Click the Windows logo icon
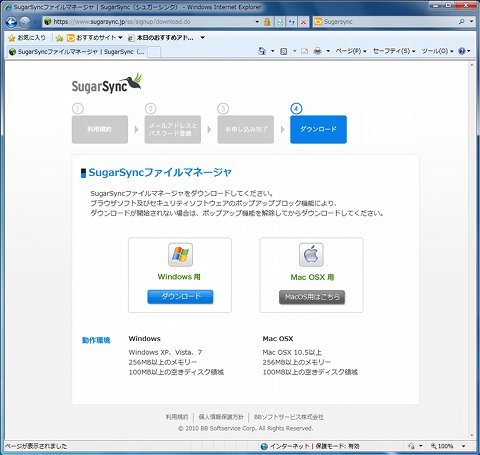Viewport: 480px width, 455px height. [x=180, y=255]
